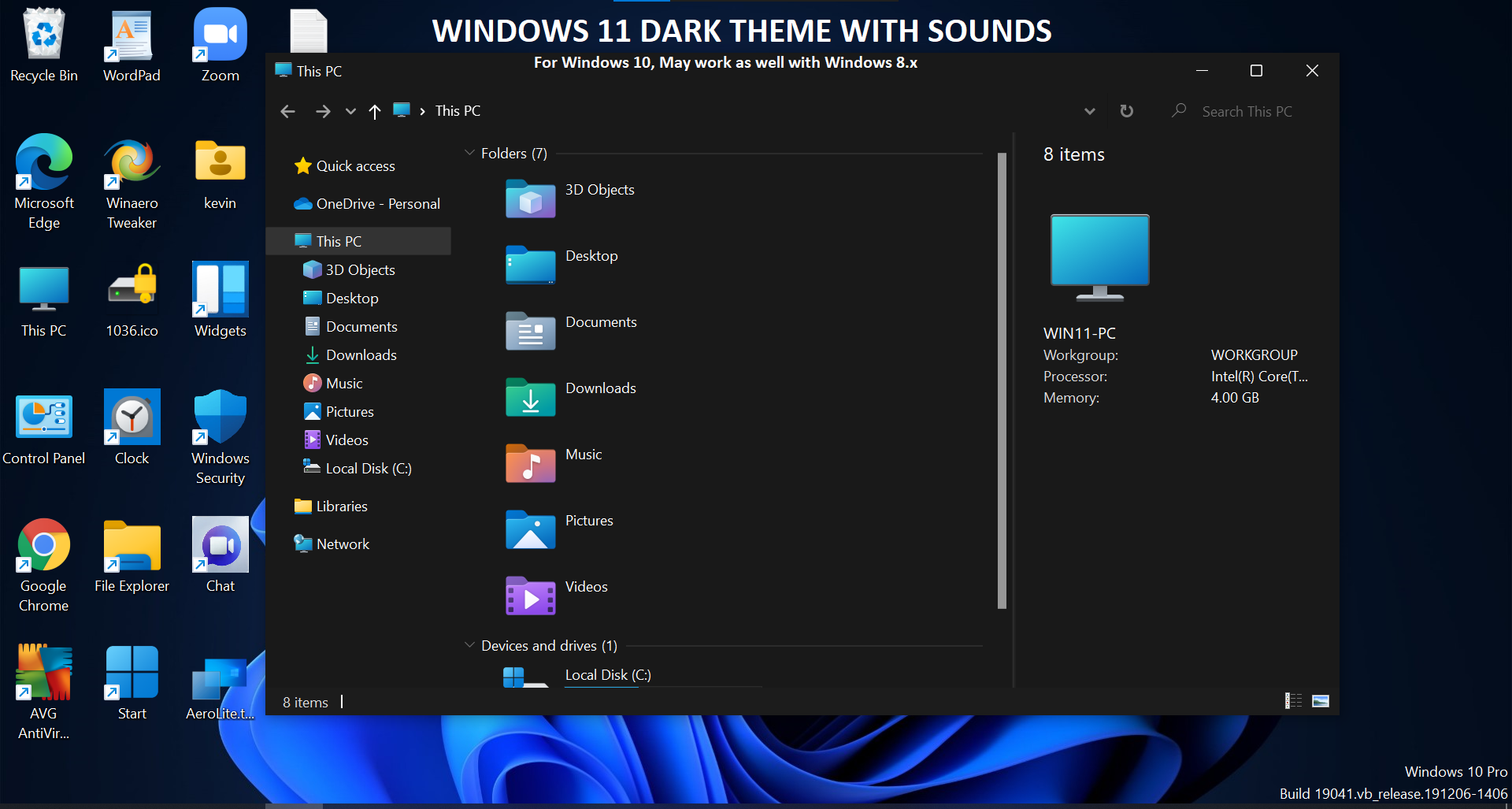Open the Music folder in main pane
This screenshot has width=1512, height=809.
555,463
